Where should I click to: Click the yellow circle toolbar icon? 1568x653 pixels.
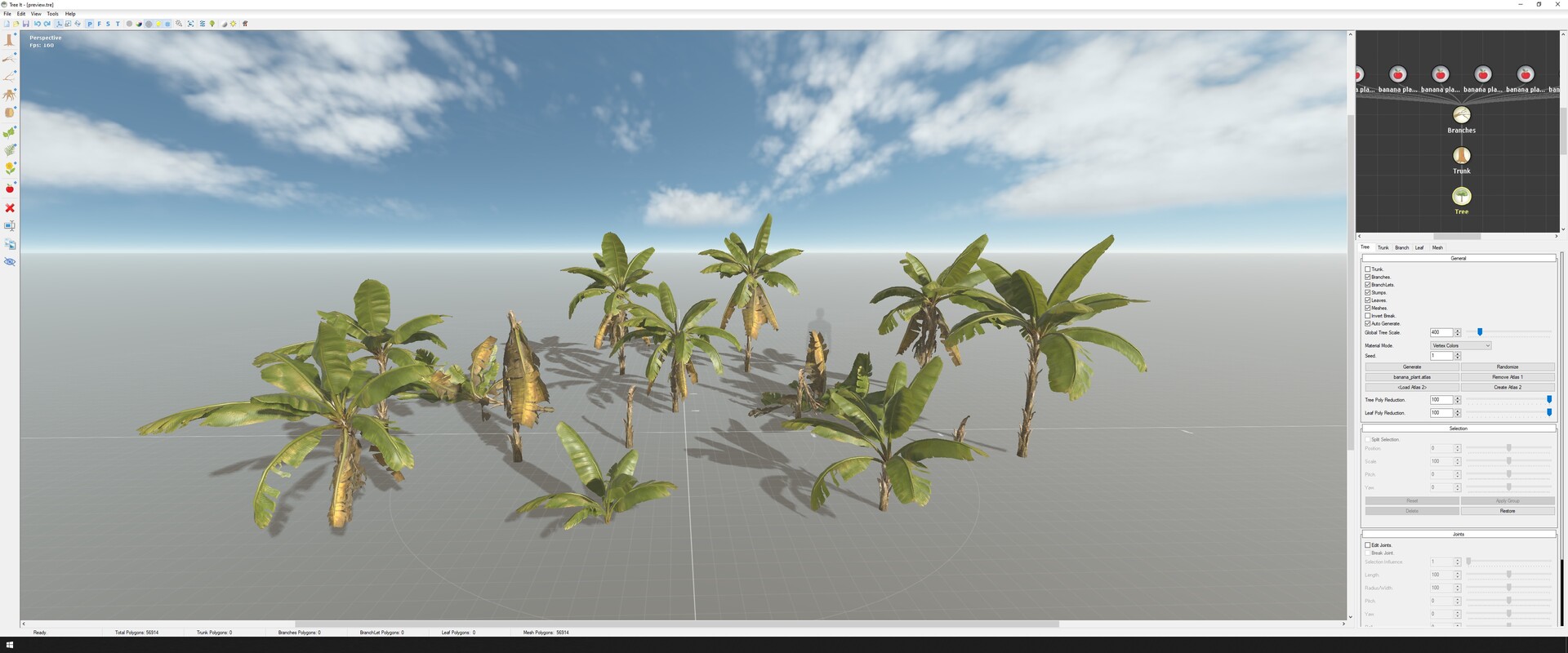(x=158, y=24)
